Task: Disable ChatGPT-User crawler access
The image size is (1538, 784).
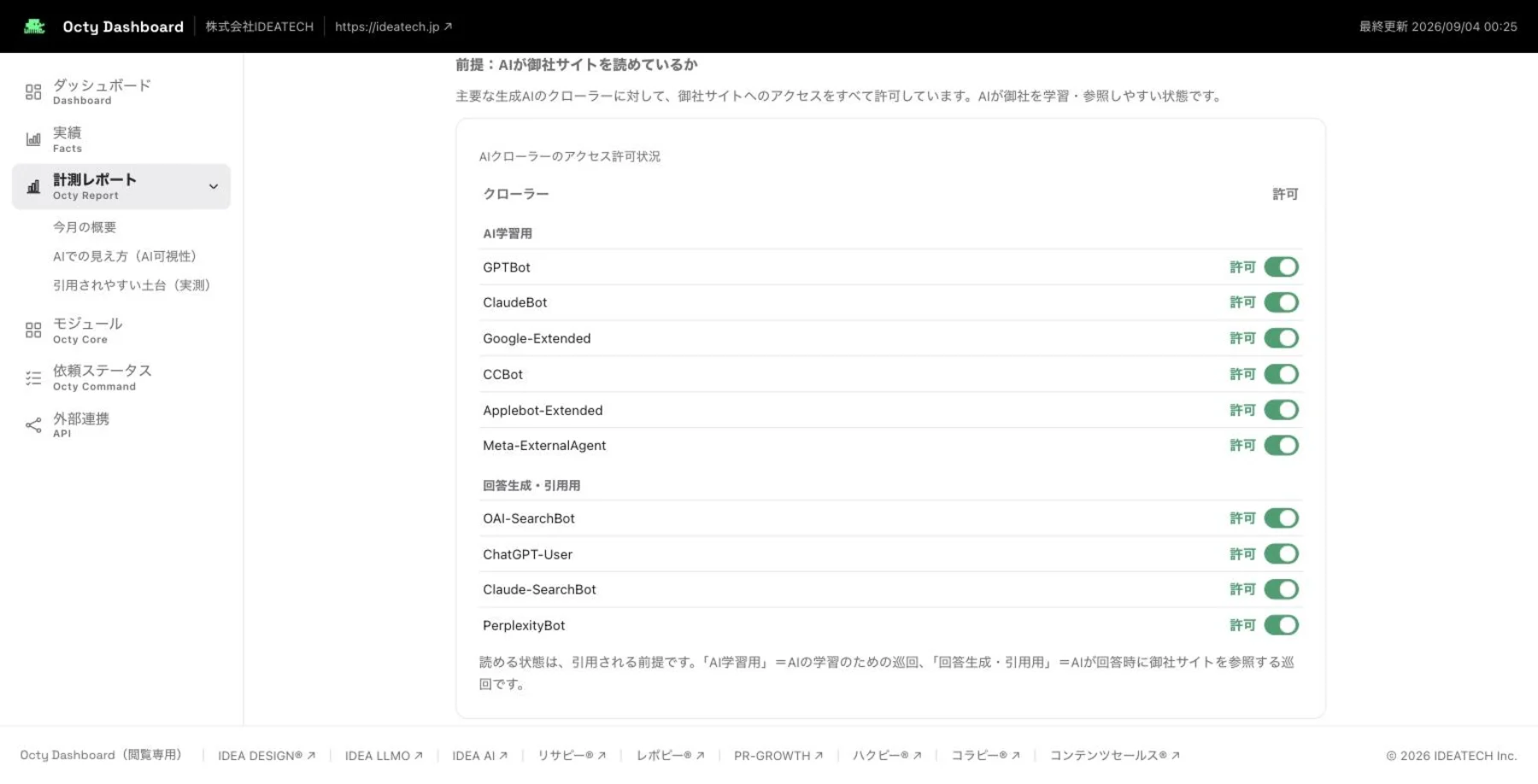Action: [x=1282, y=554]
